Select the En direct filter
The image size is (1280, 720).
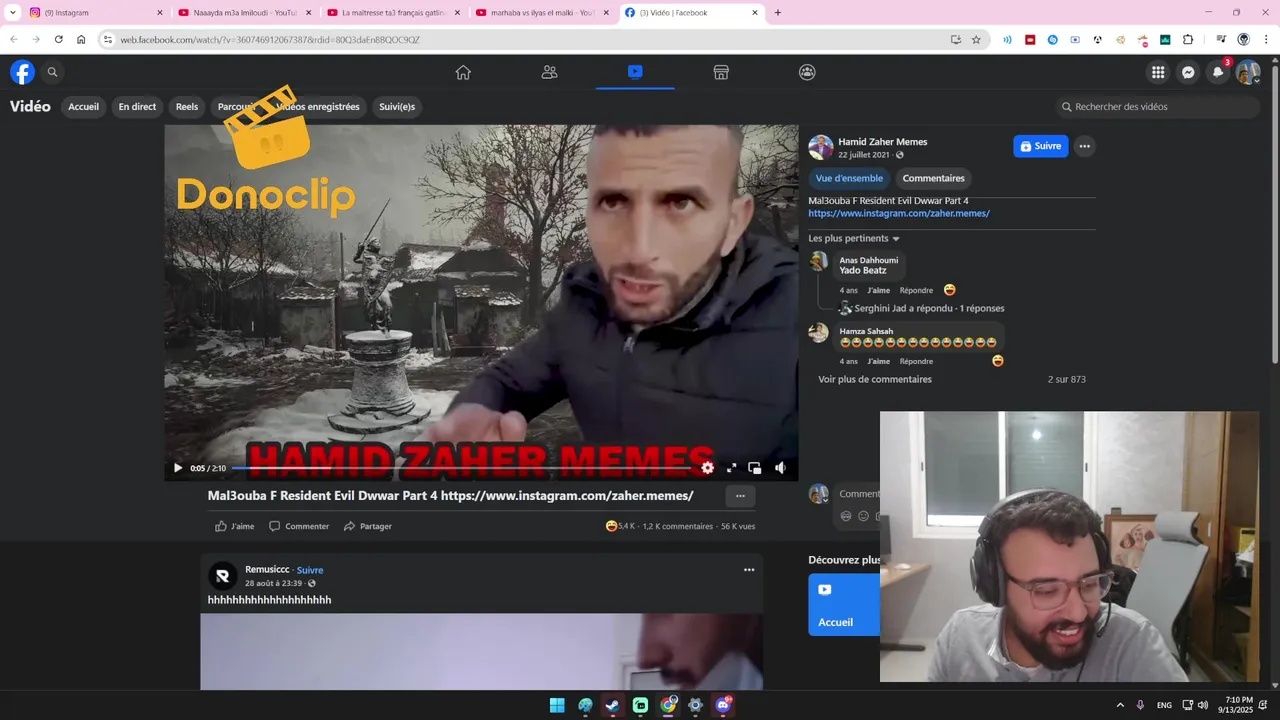pyautogui.click(x=137, y=107)
